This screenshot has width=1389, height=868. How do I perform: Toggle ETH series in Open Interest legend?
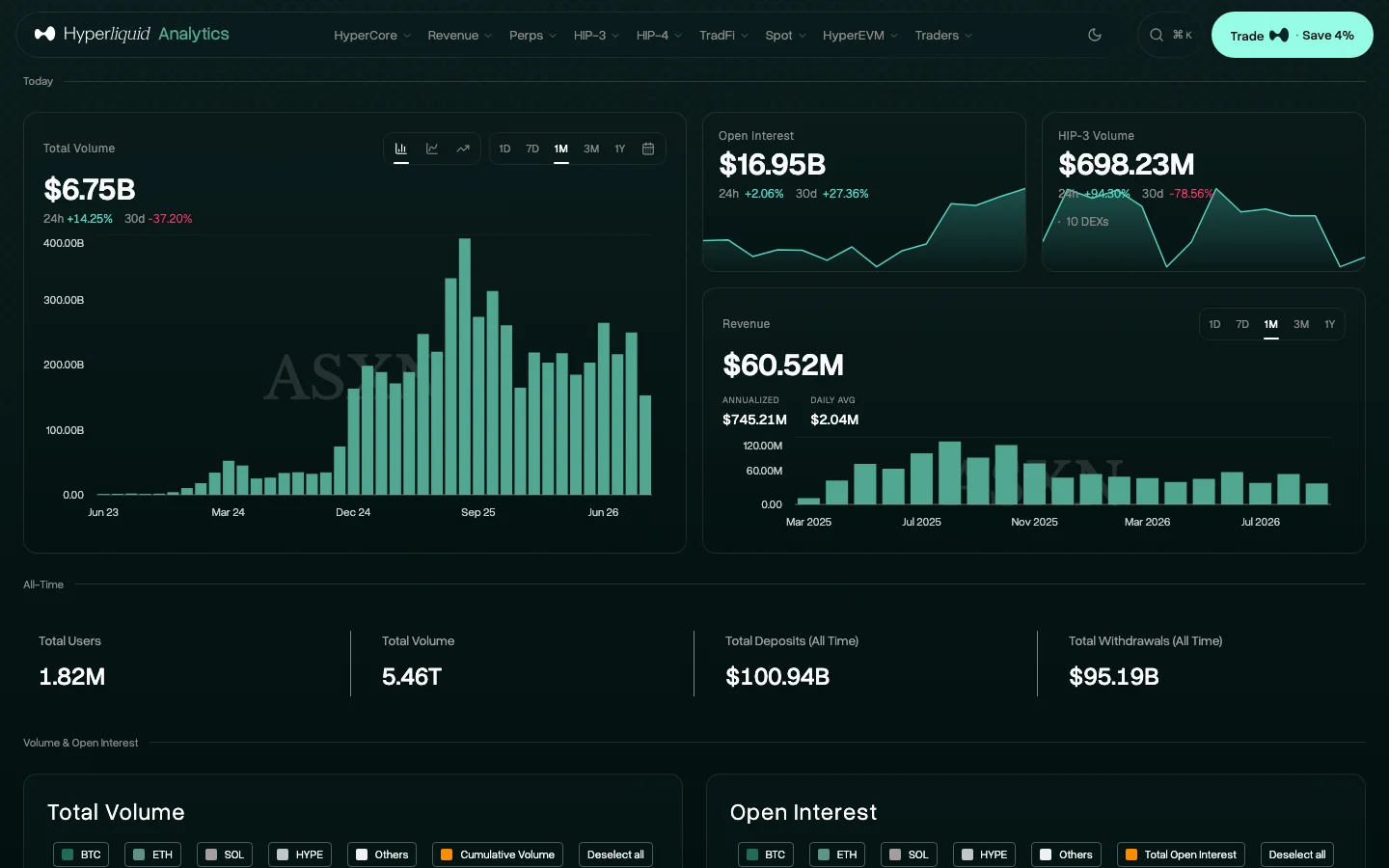pos(837,854)
